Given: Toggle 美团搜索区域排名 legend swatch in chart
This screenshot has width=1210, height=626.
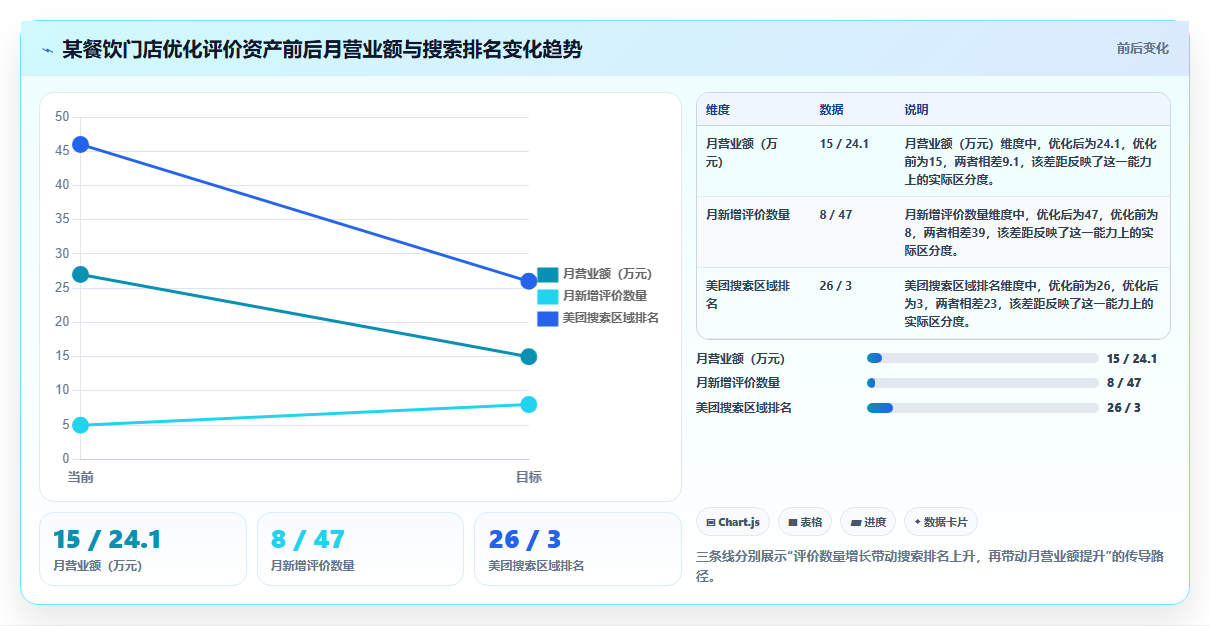Looking at the screenshot, I should tap(548, 318).
